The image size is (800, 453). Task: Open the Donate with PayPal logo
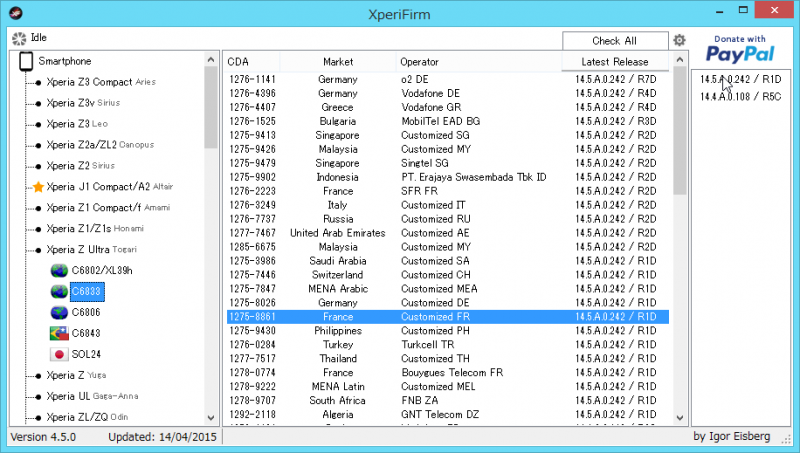pyautogui.click(x=740, y=49)
